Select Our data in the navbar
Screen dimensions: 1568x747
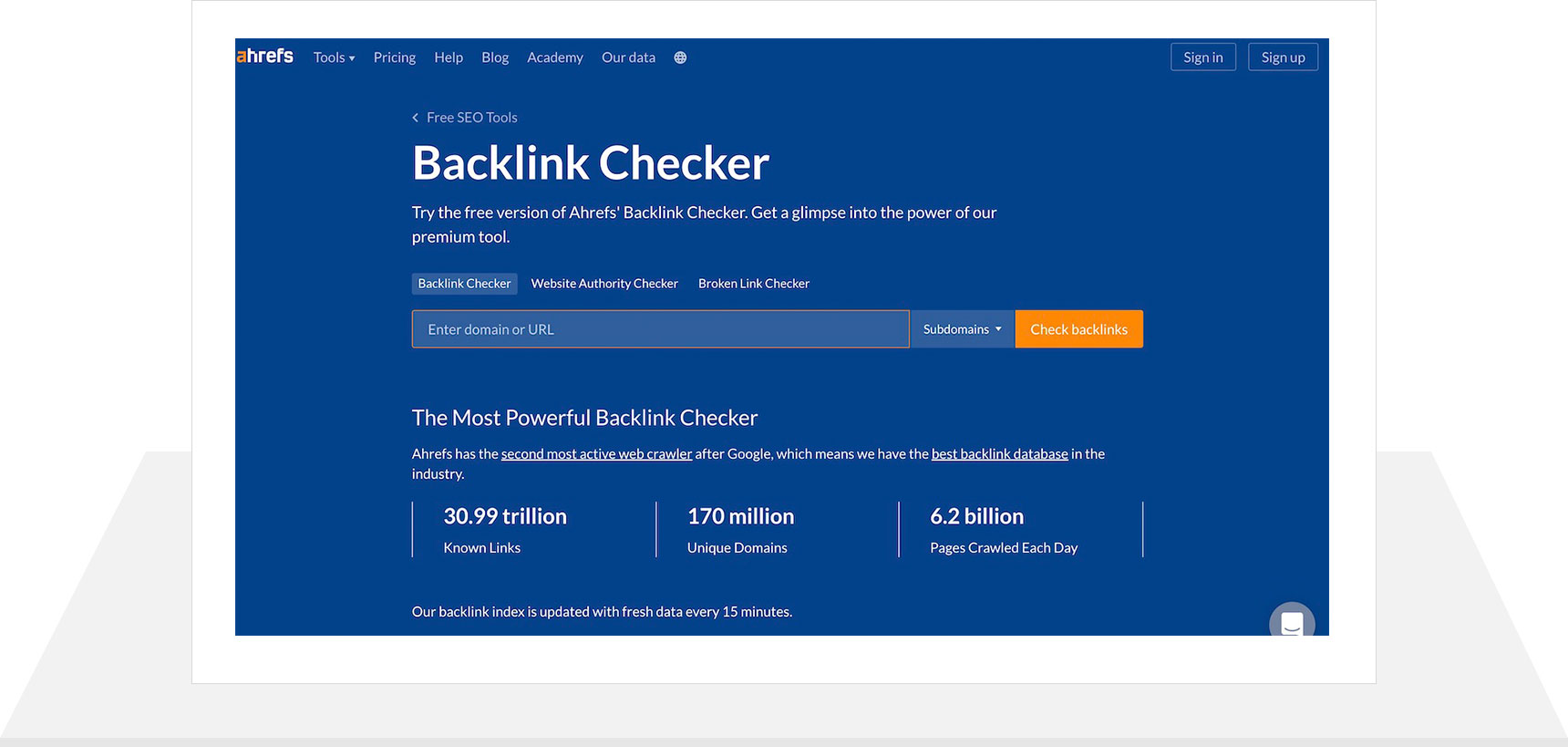coord(628,57)
